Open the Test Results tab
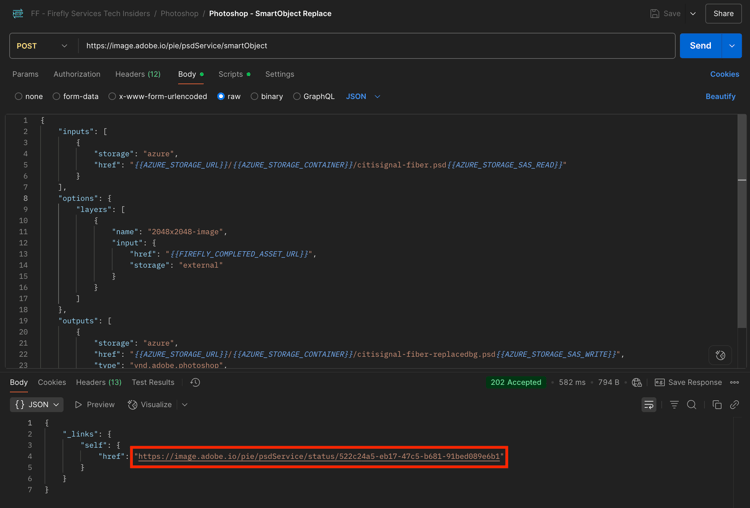The image size is (750, 508). [153, 382]
